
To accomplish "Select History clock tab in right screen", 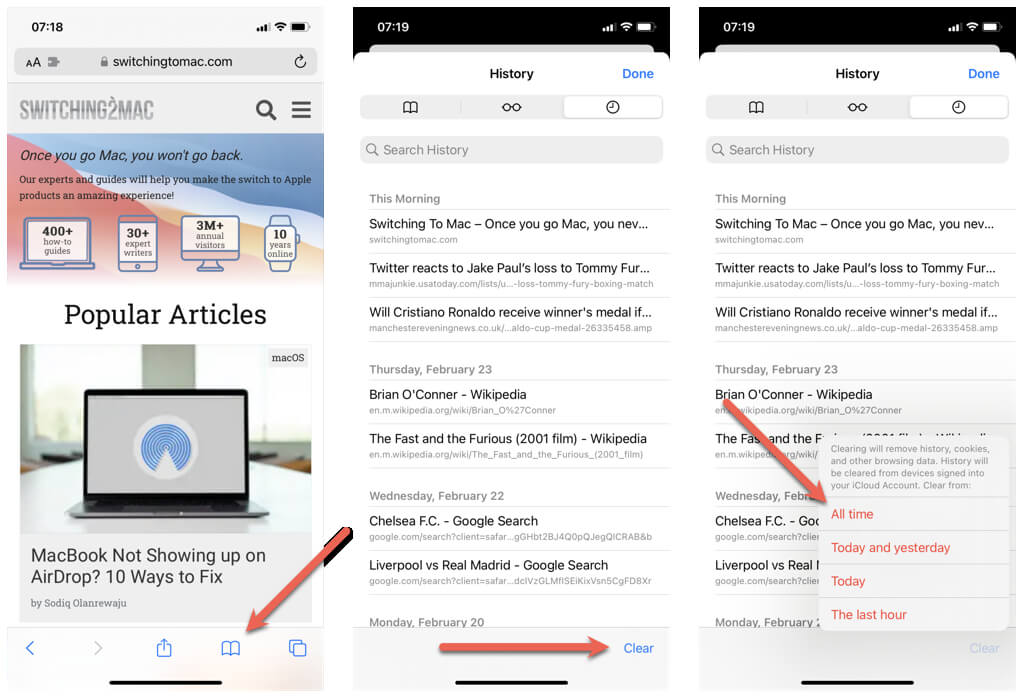I will (x=959, y=107).
